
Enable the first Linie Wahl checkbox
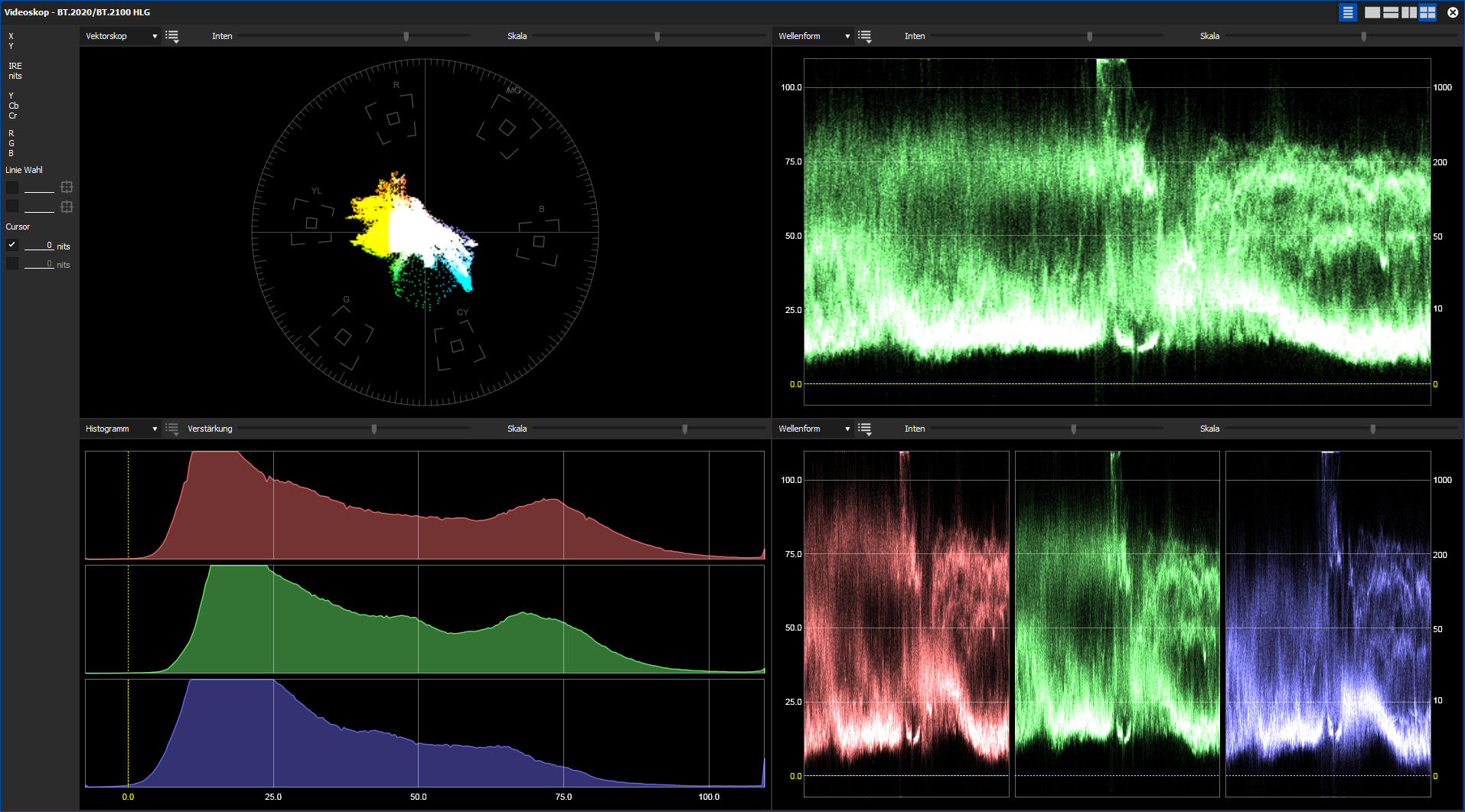pyautogui.click(x=12, y=187)
